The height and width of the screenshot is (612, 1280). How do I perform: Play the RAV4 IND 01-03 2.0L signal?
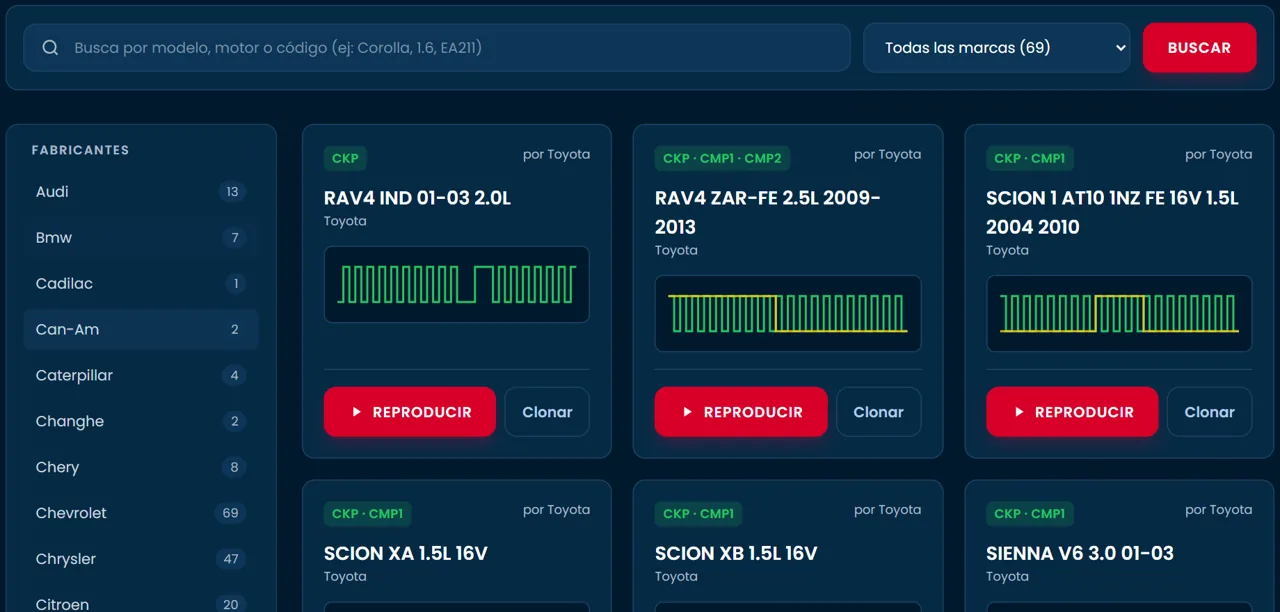(x=410, y=412)
